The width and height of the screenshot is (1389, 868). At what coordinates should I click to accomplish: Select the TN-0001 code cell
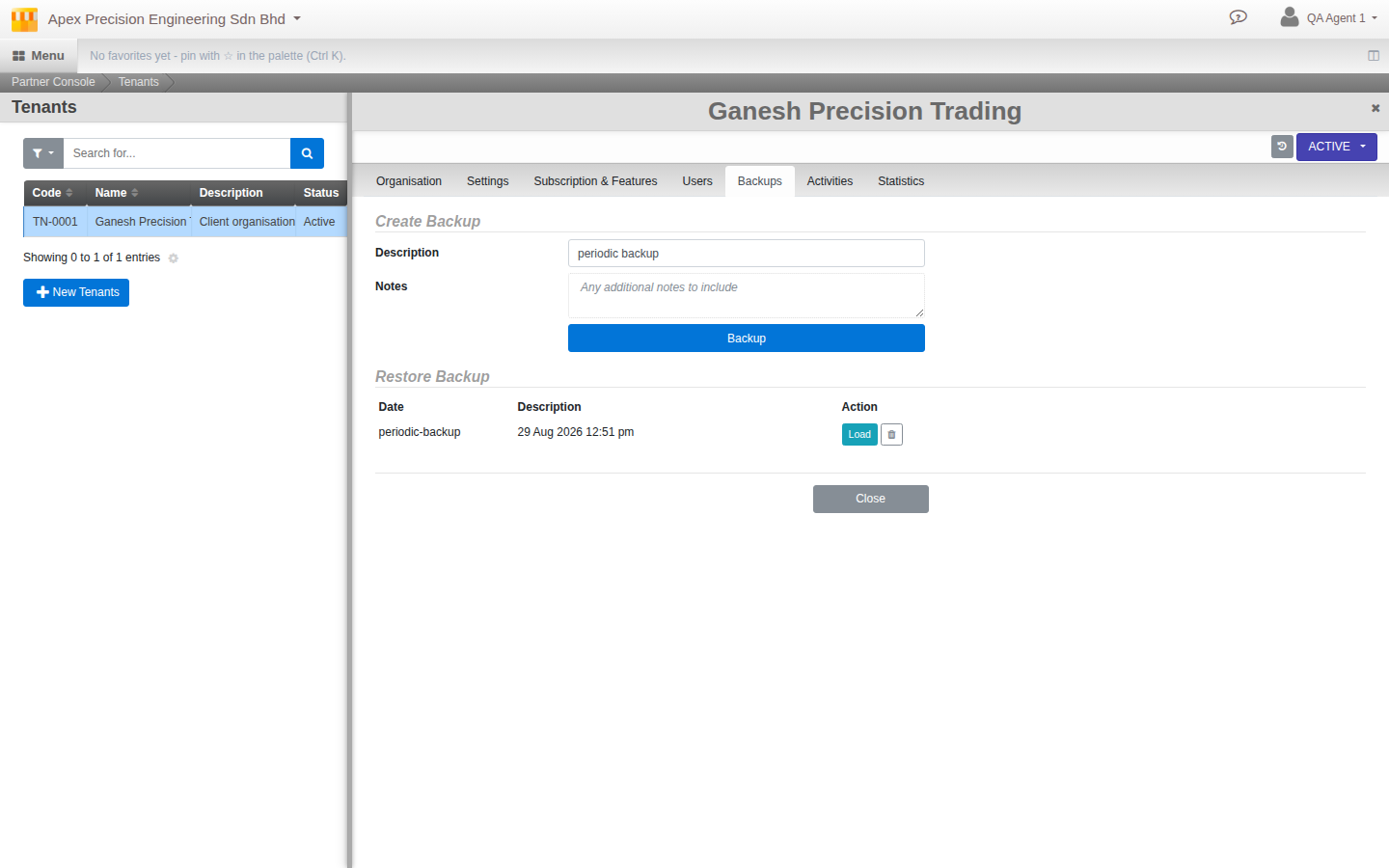(x=55, y=222)
